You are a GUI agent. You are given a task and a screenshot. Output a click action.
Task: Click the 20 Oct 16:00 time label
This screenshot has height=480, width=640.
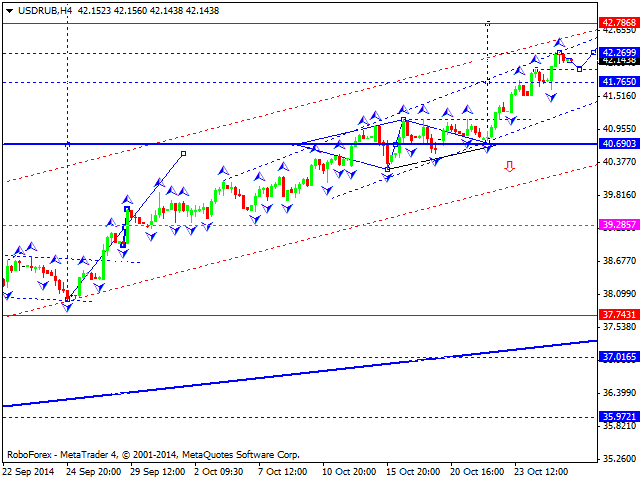(475, 472)
